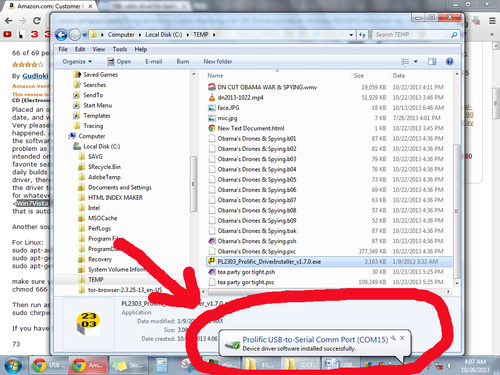
Task: Open Sticky Notes taskbar button
Action: point(128,365)
